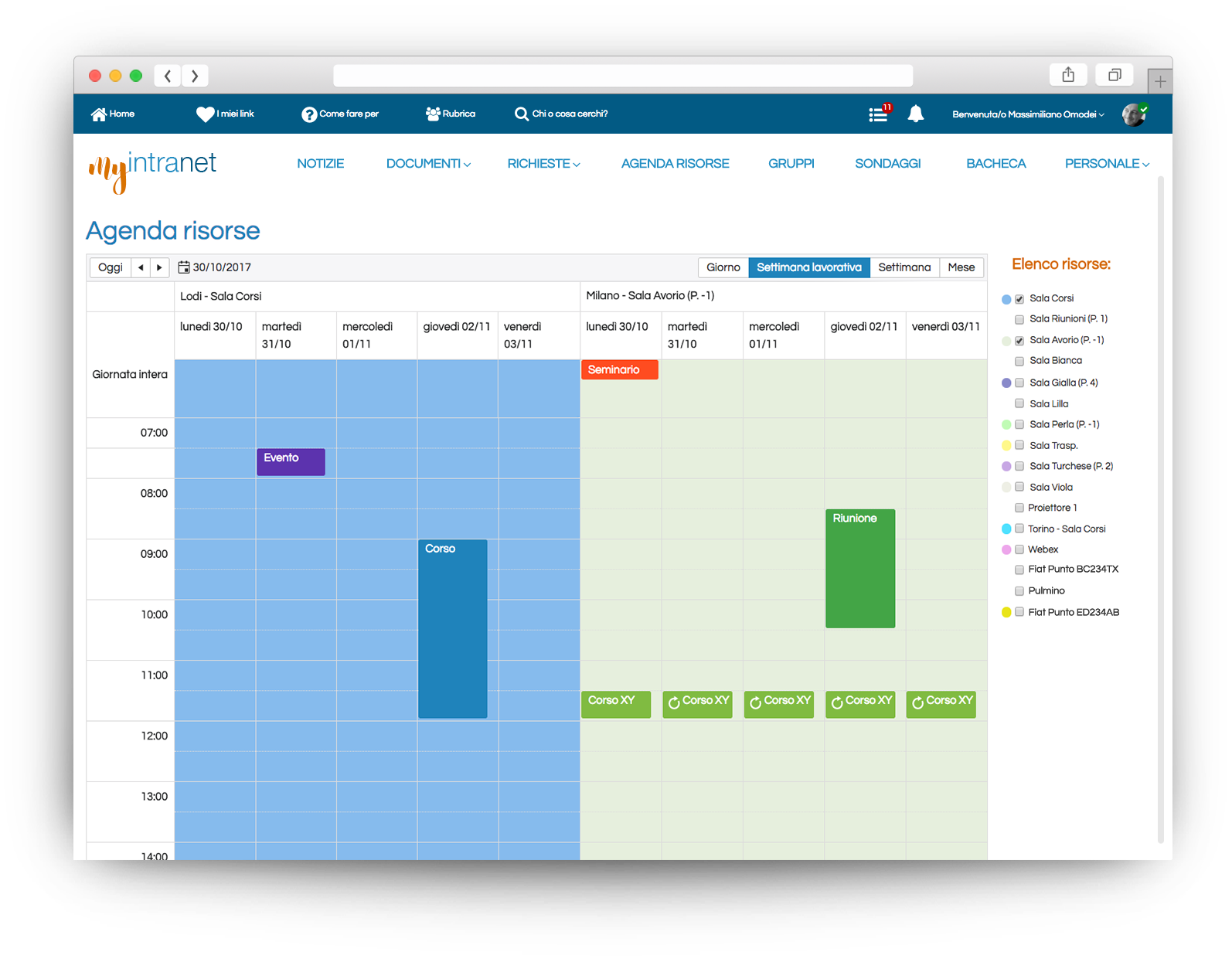Go to next week with right arrow
This screenshot has height=976, width=1232.
160,267
